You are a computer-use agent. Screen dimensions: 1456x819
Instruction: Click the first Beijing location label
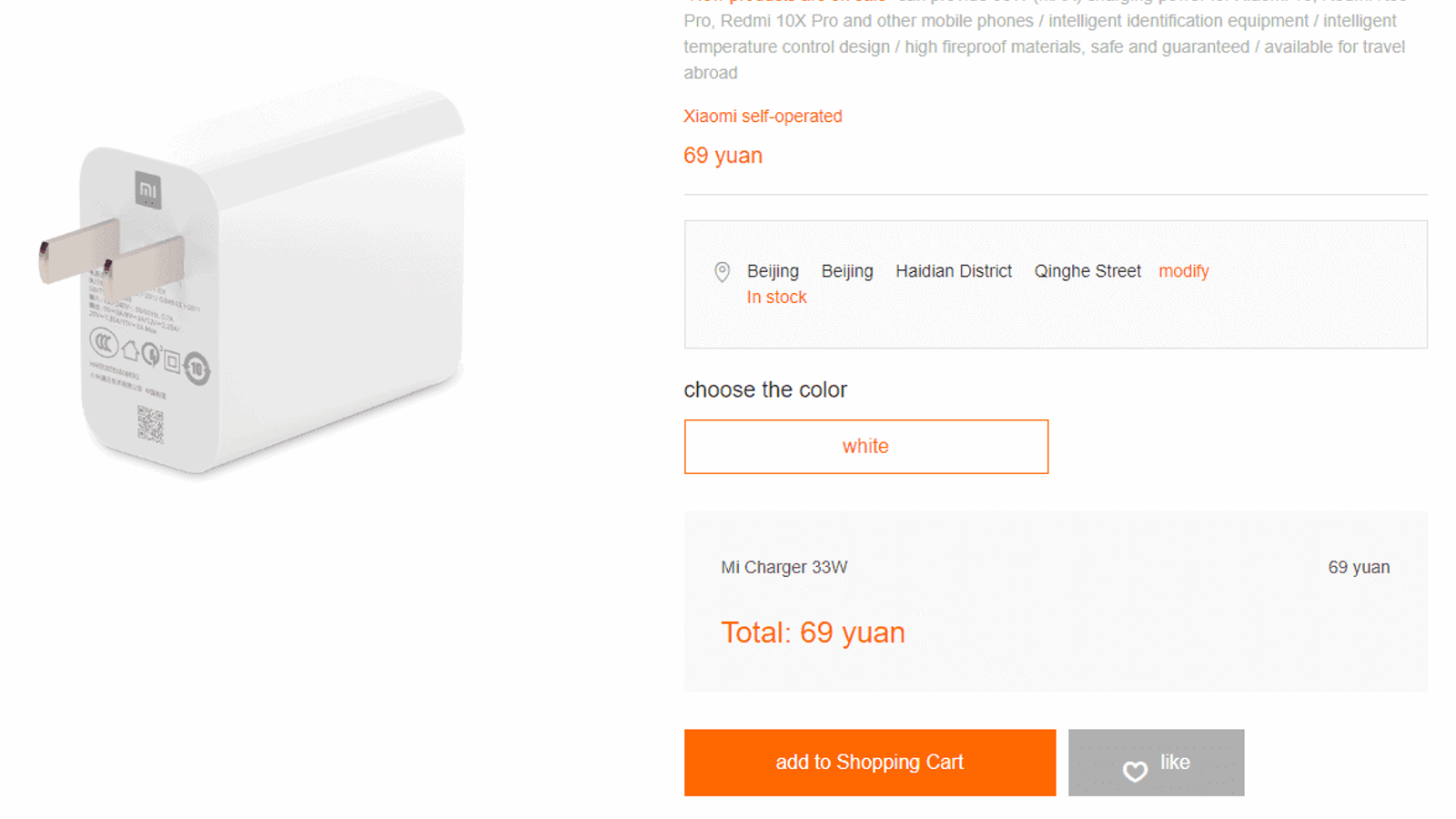click(x=773, y=271)
